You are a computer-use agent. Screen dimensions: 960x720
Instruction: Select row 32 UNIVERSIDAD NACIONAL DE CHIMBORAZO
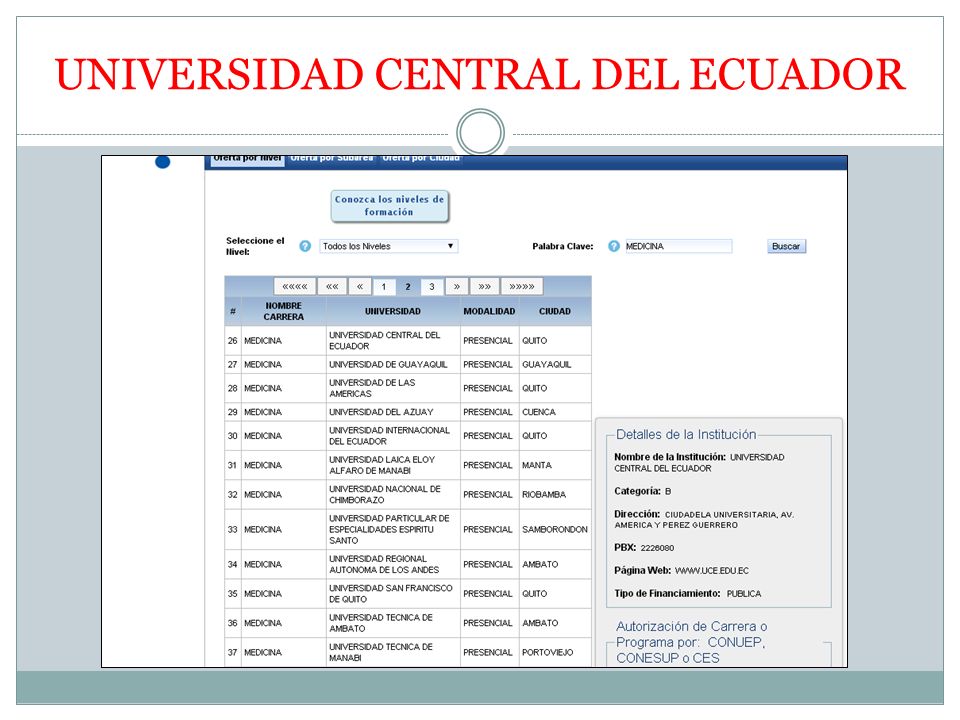(x=408, y=495)
